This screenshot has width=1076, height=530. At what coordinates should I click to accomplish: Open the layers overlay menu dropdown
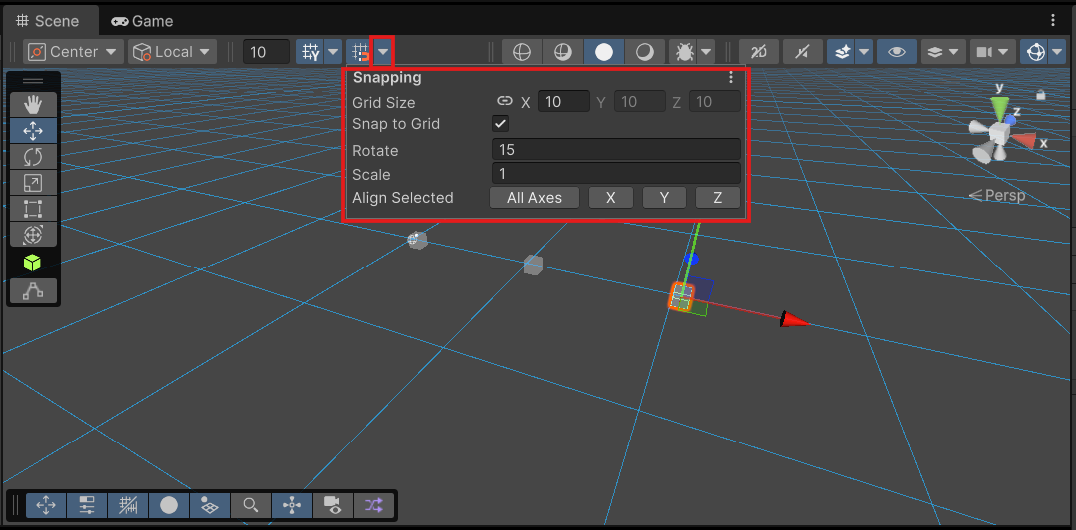coord(944,52)
